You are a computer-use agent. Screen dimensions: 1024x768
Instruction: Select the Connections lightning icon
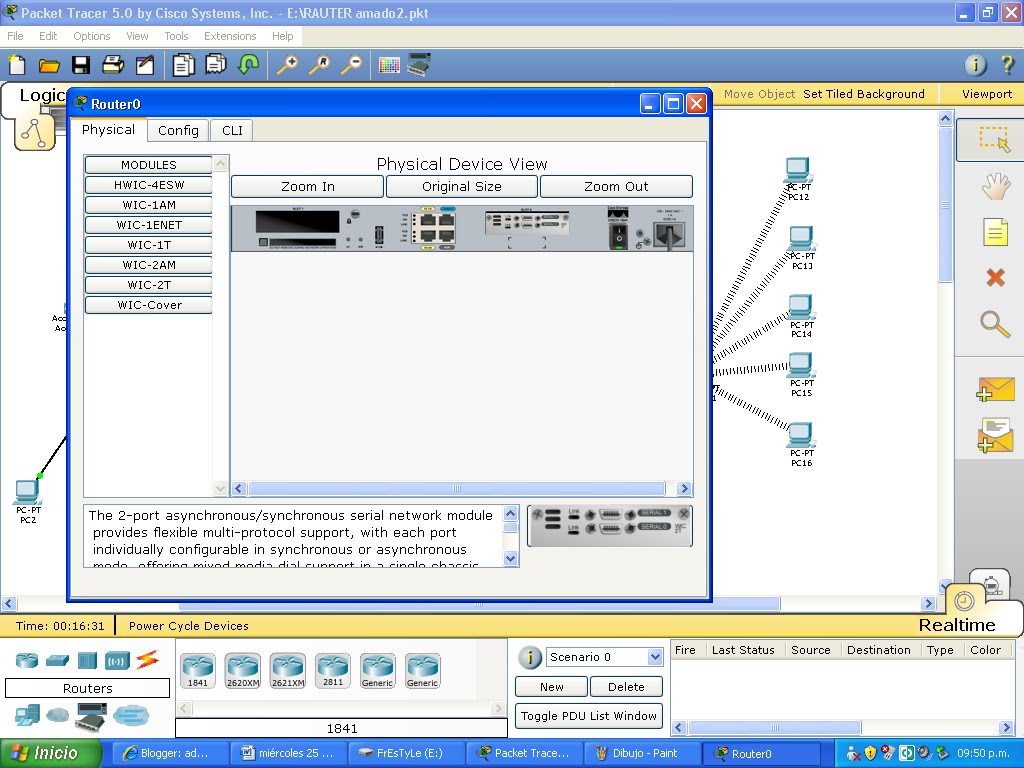tap(148, 660)
